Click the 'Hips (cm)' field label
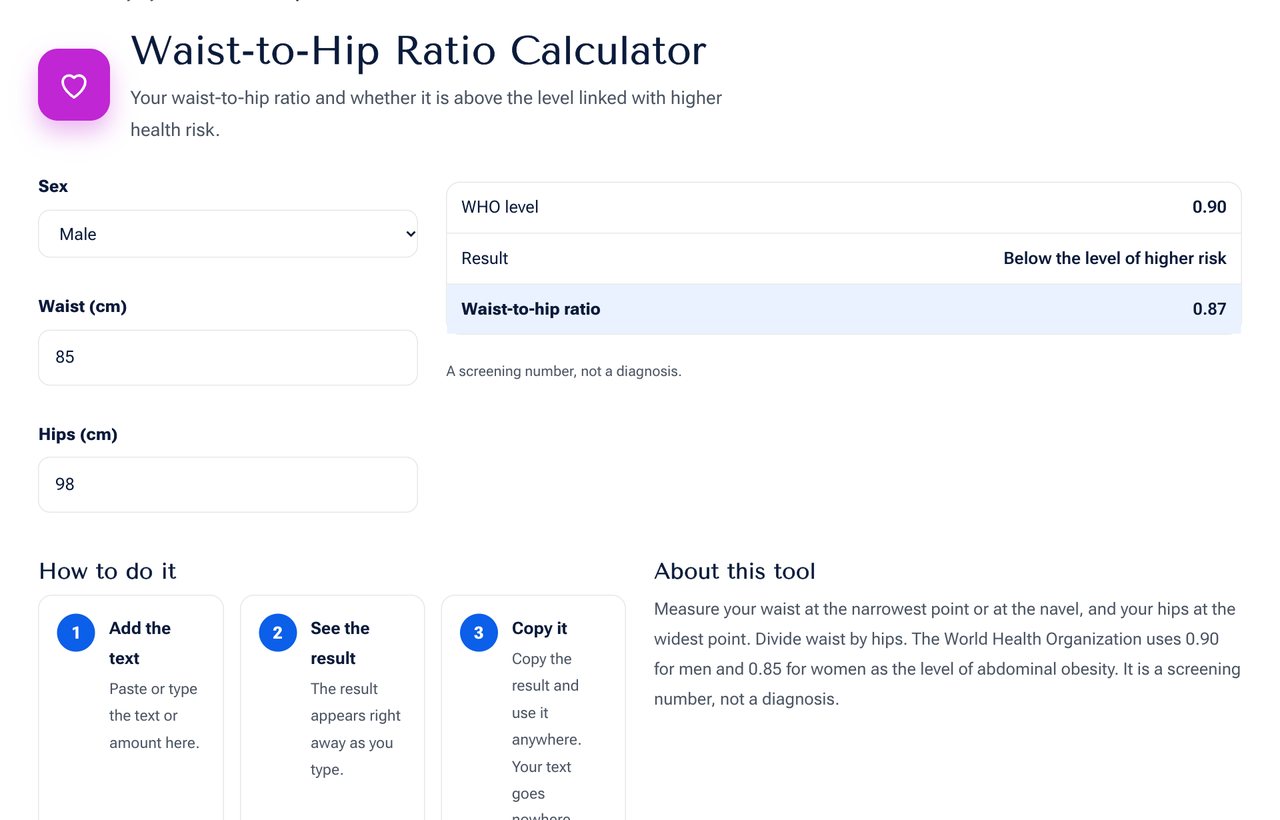1280x820 pixels. coord(78,434)
